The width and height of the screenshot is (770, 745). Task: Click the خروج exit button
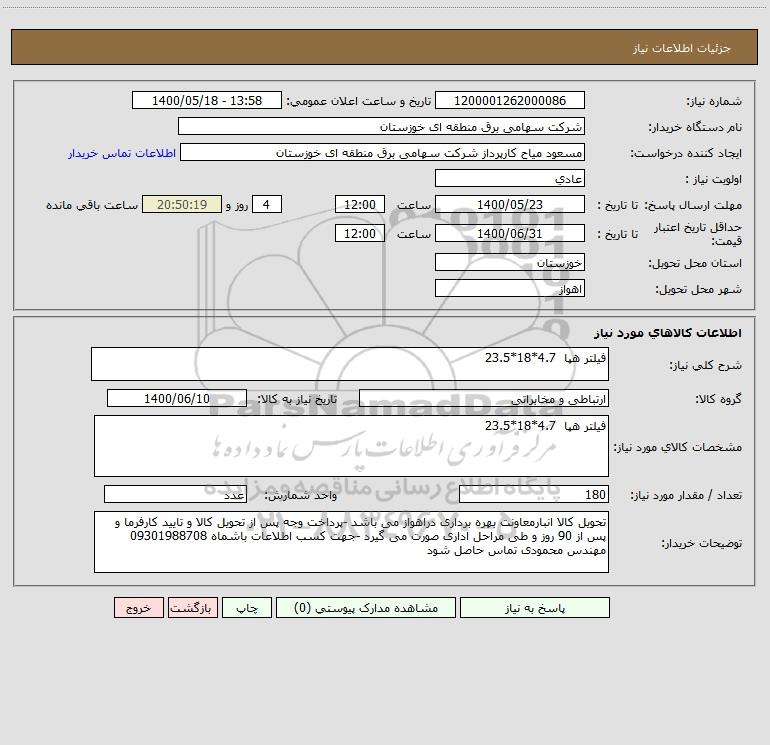[138, 608]
